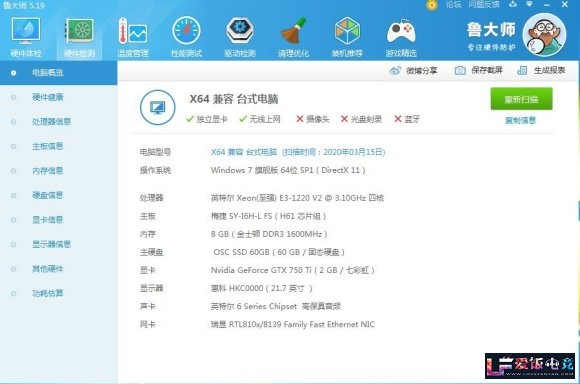Open 装机推荐 cube icon
The width and height of the screenshot is (580, 384).
pyautogui.click(x=347, y=37)
